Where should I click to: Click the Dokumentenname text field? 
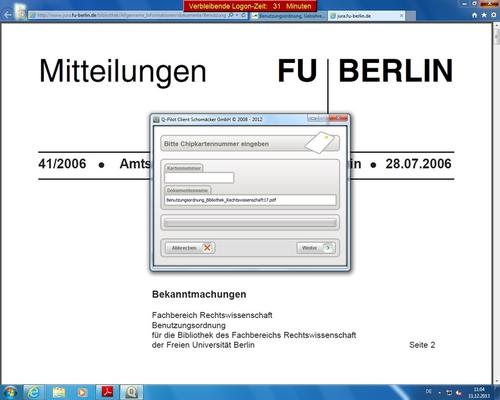click(x=250, y=200)
